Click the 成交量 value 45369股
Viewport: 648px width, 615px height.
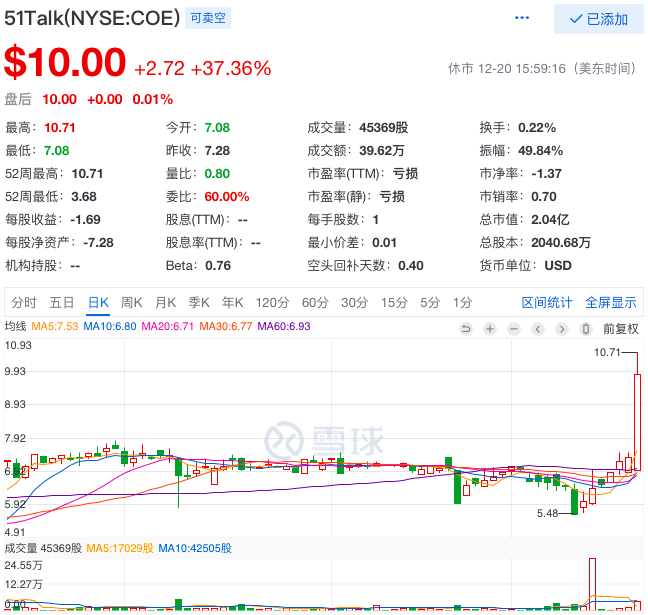coord(384,128)
